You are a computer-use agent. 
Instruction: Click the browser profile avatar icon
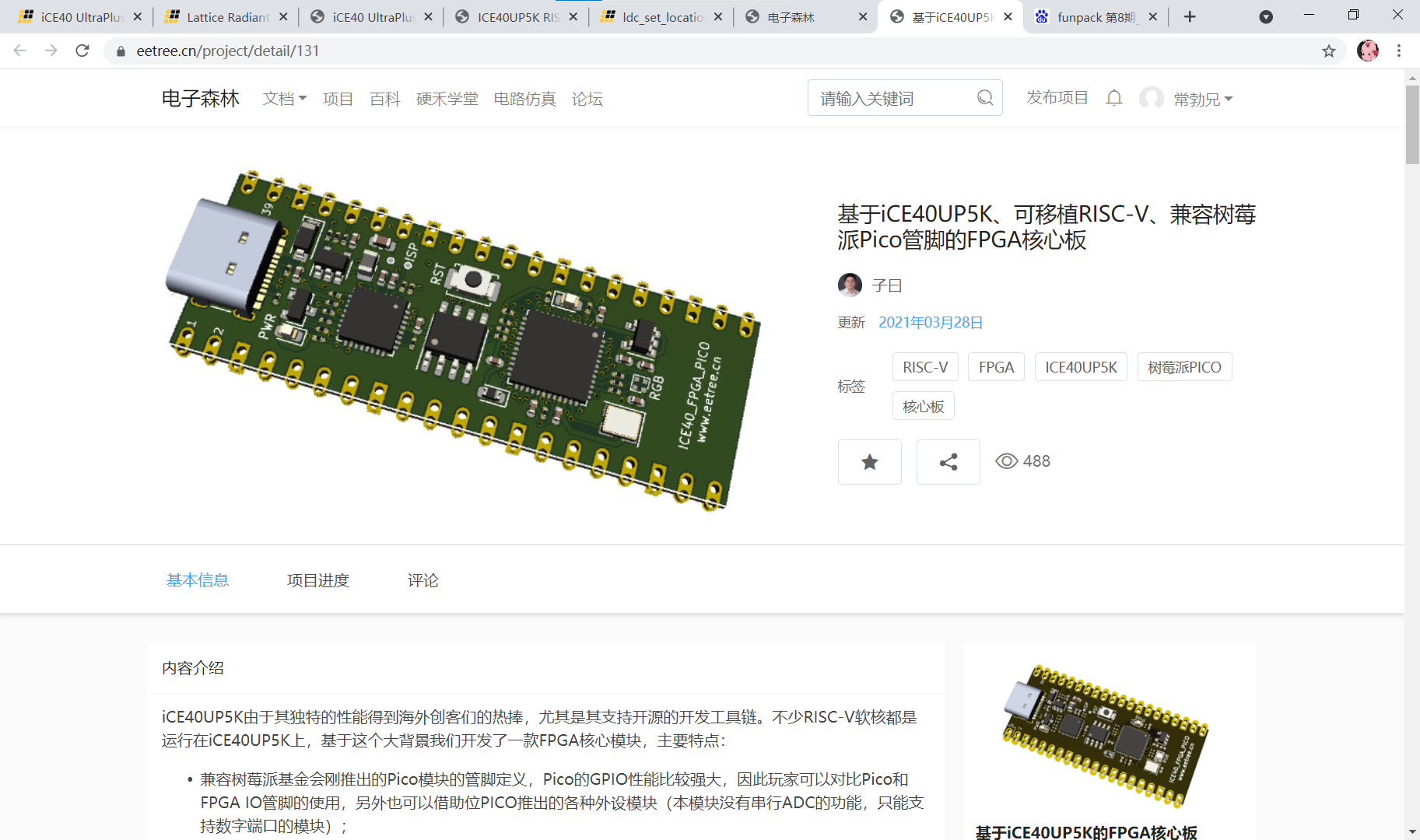1367,51
